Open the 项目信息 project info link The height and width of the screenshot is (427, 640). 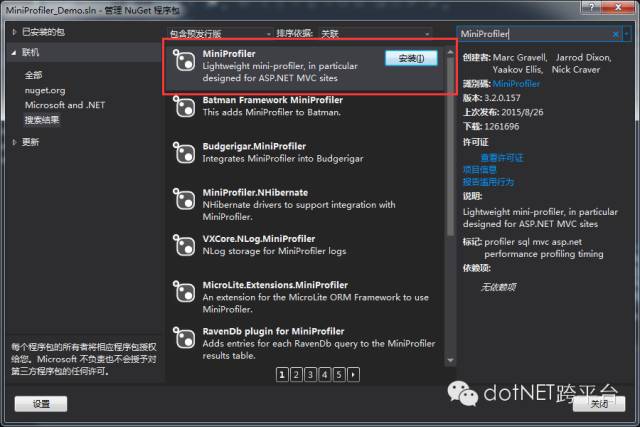click(480, 169)
